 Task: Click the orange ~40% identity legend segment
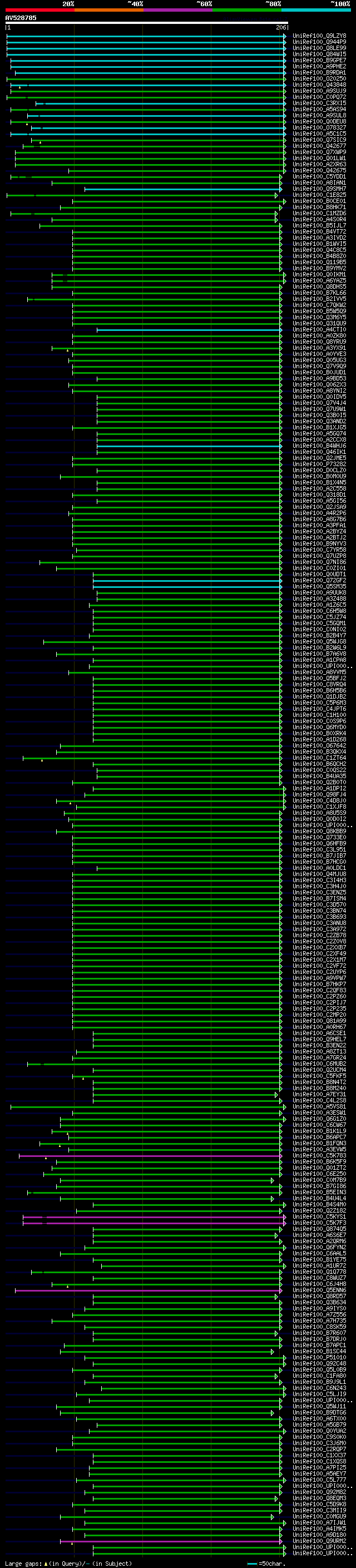(x=109, y=10)
